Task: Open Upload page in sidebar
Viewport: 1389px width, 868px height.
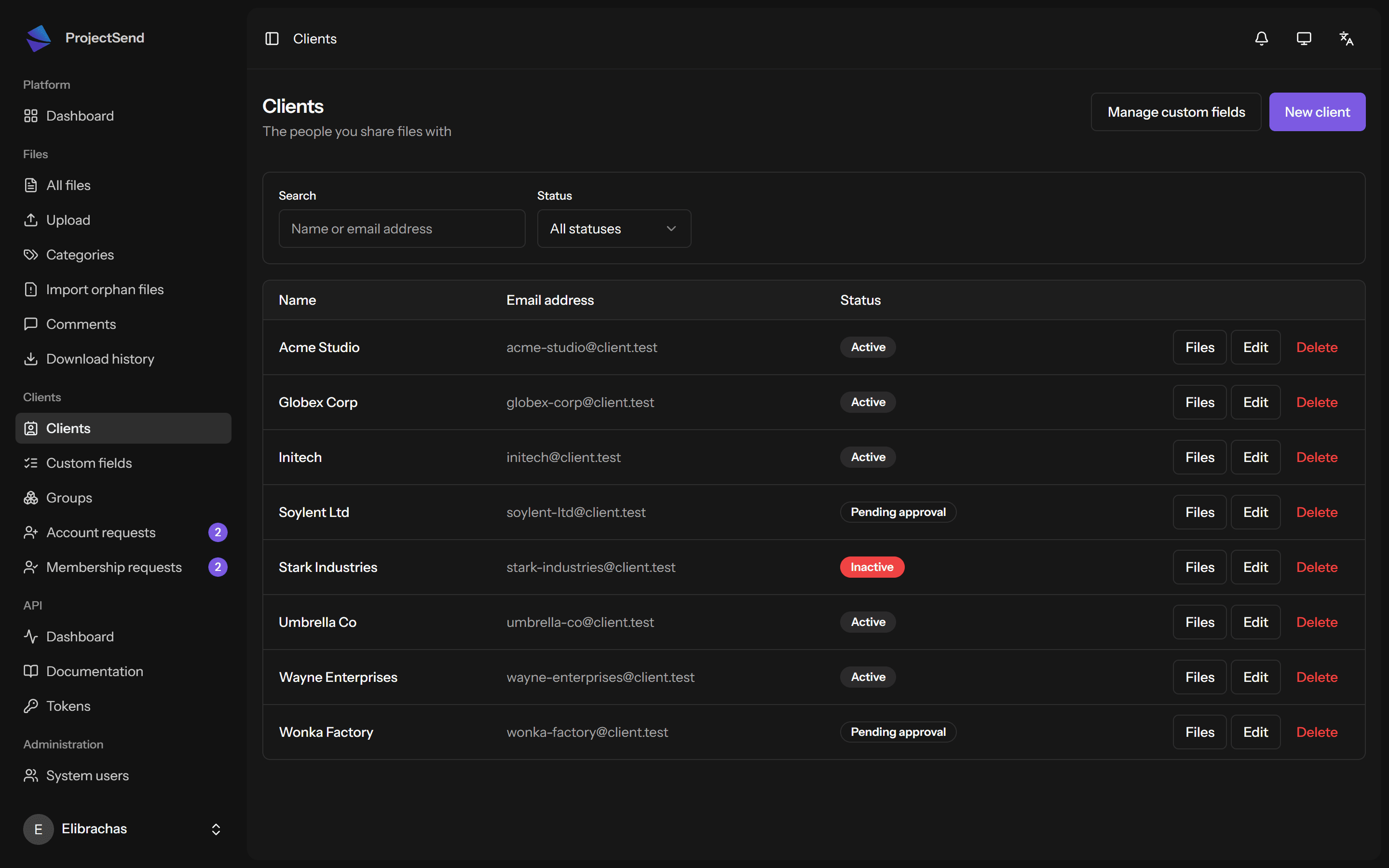Action: 123,220
